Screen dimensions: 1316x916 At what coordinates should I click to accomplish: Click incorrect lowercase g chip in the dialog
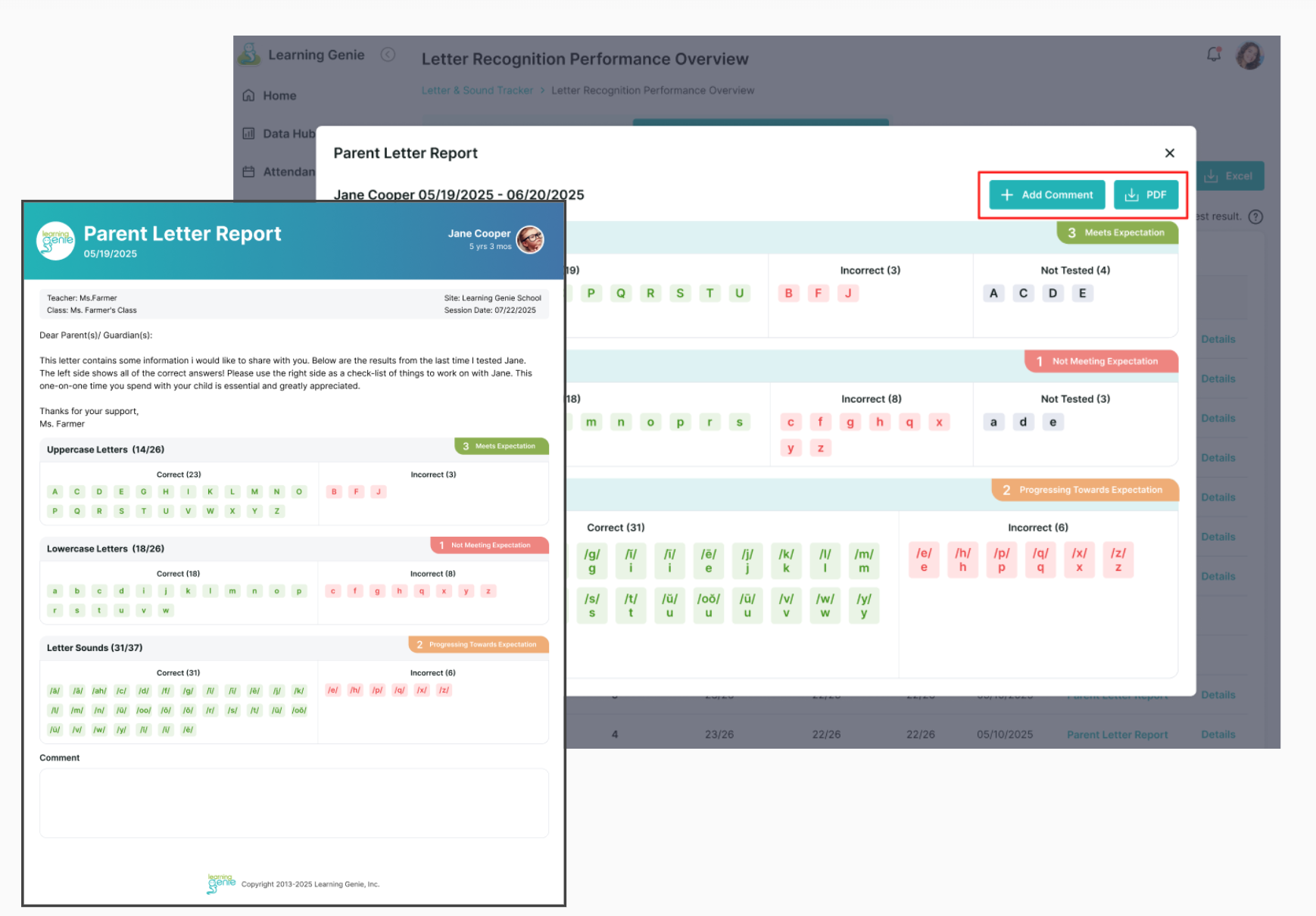point(850,422)
